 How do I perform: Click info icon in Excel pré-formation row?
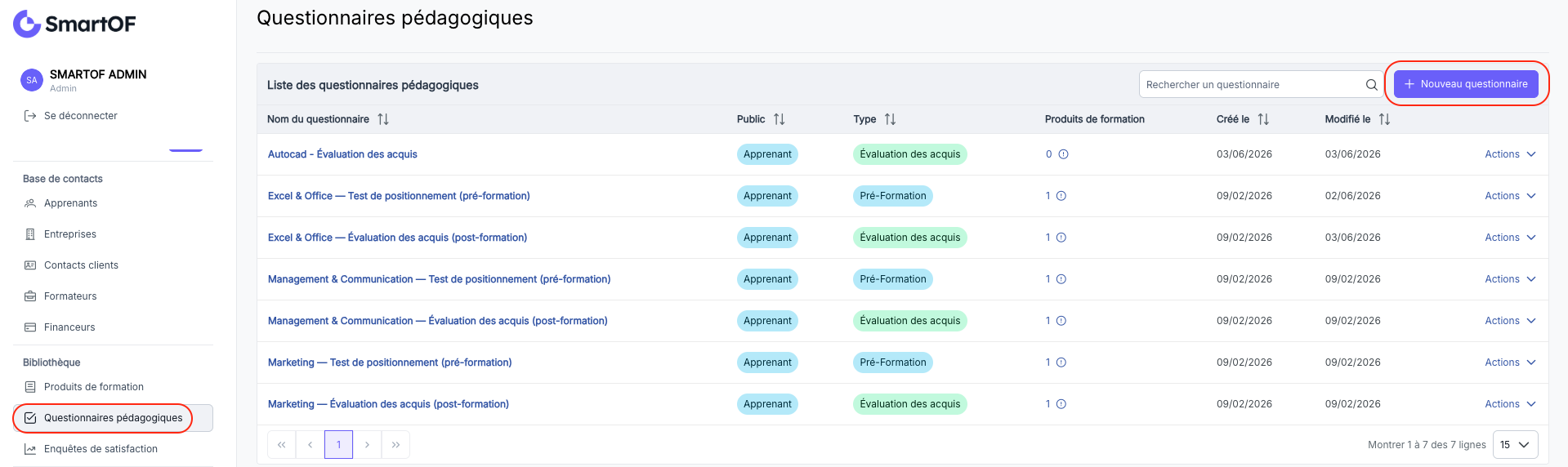click(x=1061, y=196)
